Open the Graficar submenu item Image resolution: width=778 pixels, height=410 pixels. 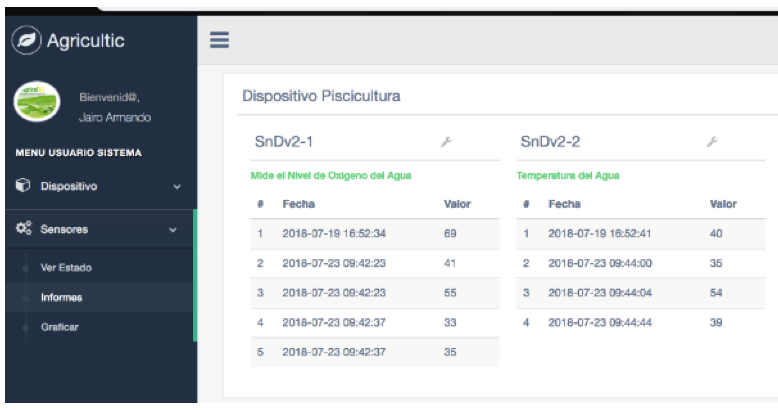[60, 327]
